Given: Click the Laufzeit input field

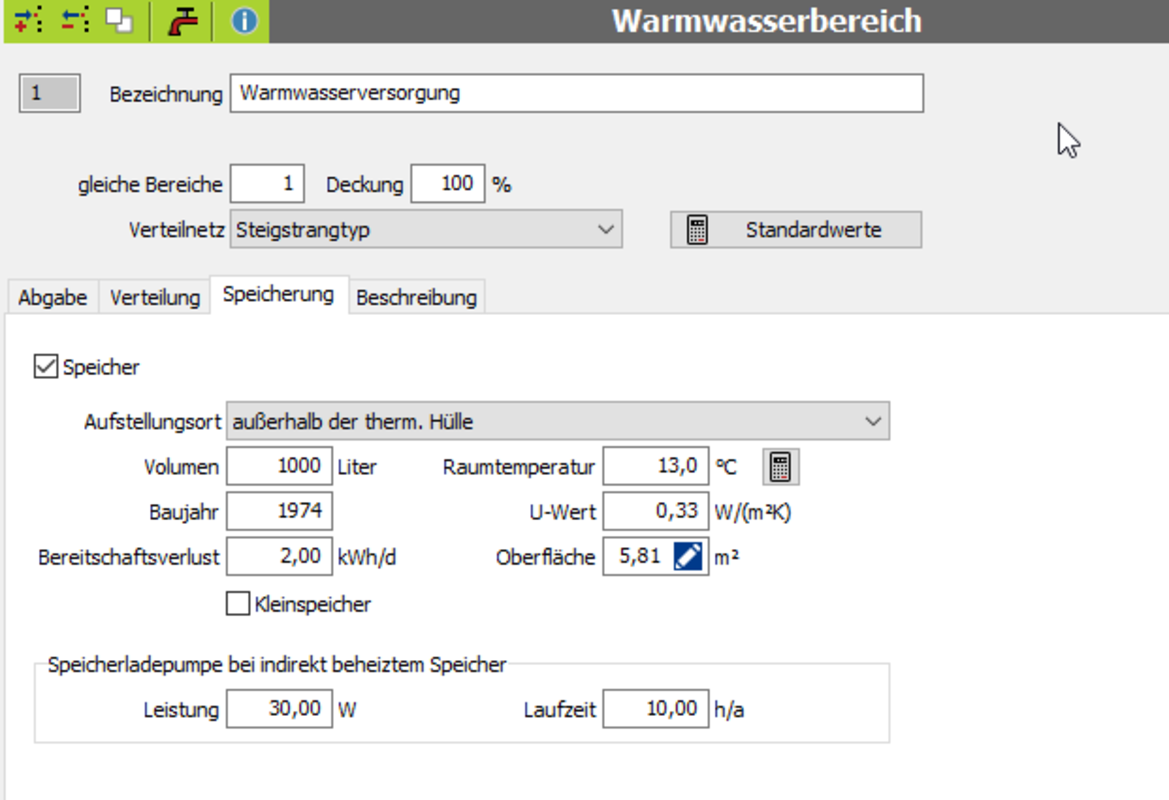Looking at the screenshot, I should tap(655, 709).
